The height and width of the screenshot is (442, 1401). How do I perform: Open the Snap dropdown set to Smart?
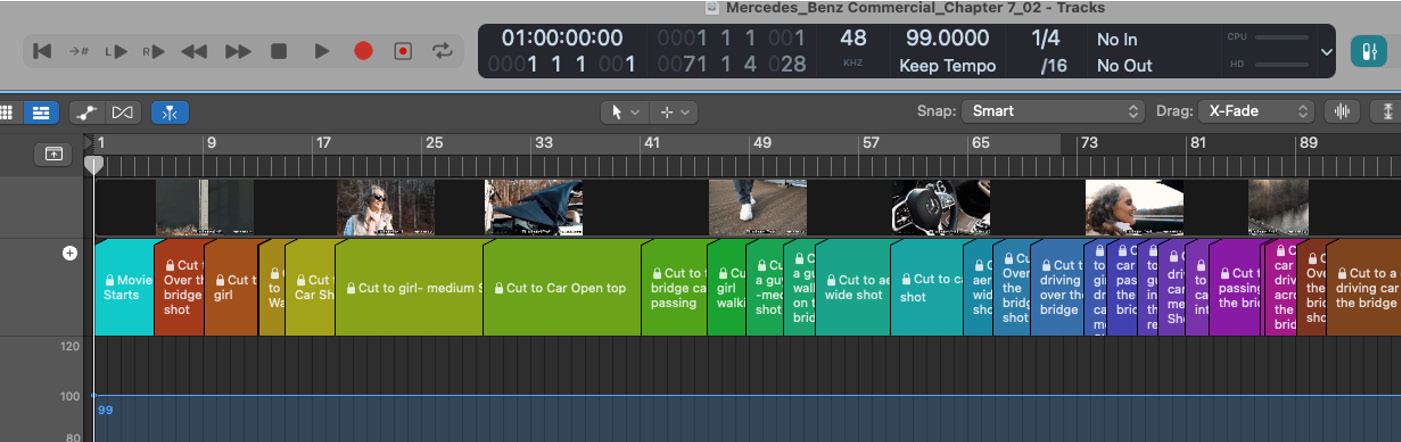tap(1054, 111)
